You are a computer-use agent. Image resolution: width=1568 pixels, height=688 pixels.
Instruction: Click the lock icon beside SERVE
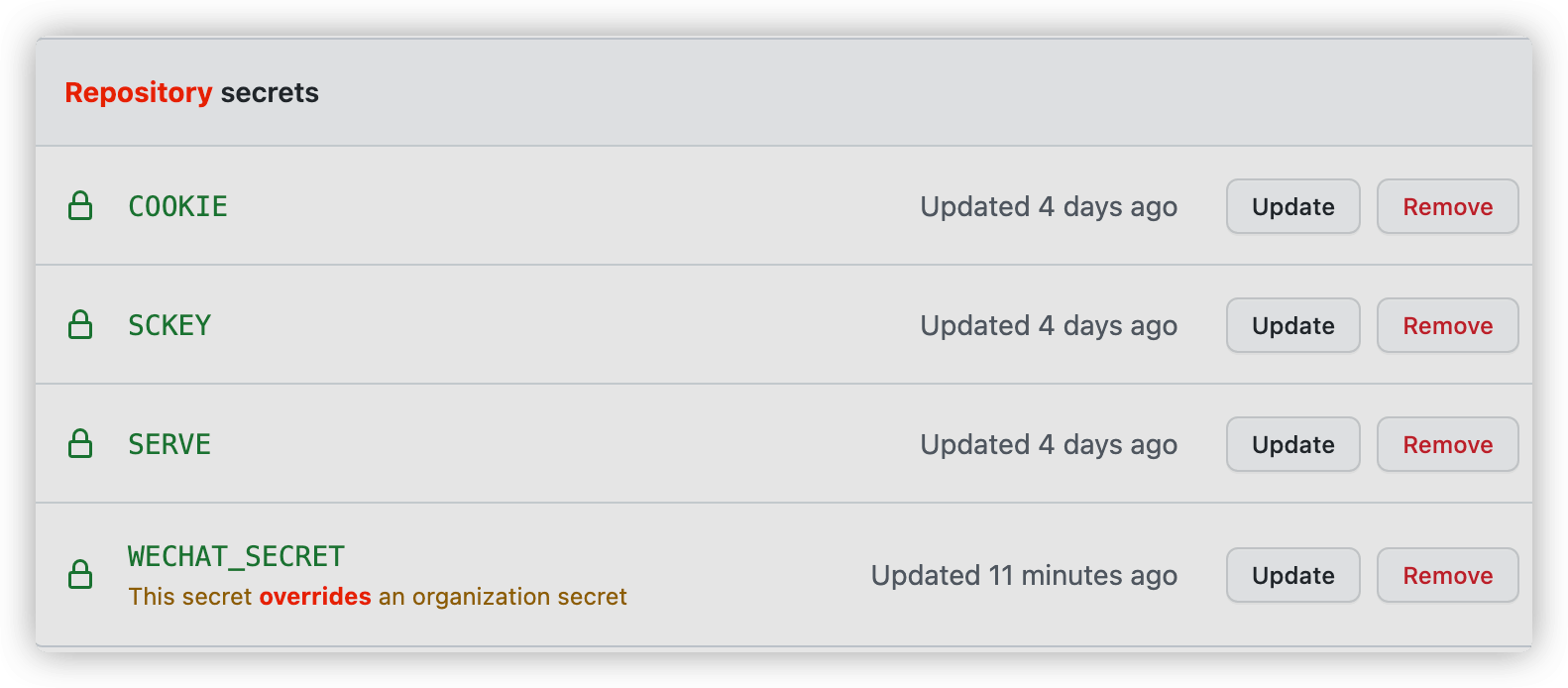click(80, 444)
